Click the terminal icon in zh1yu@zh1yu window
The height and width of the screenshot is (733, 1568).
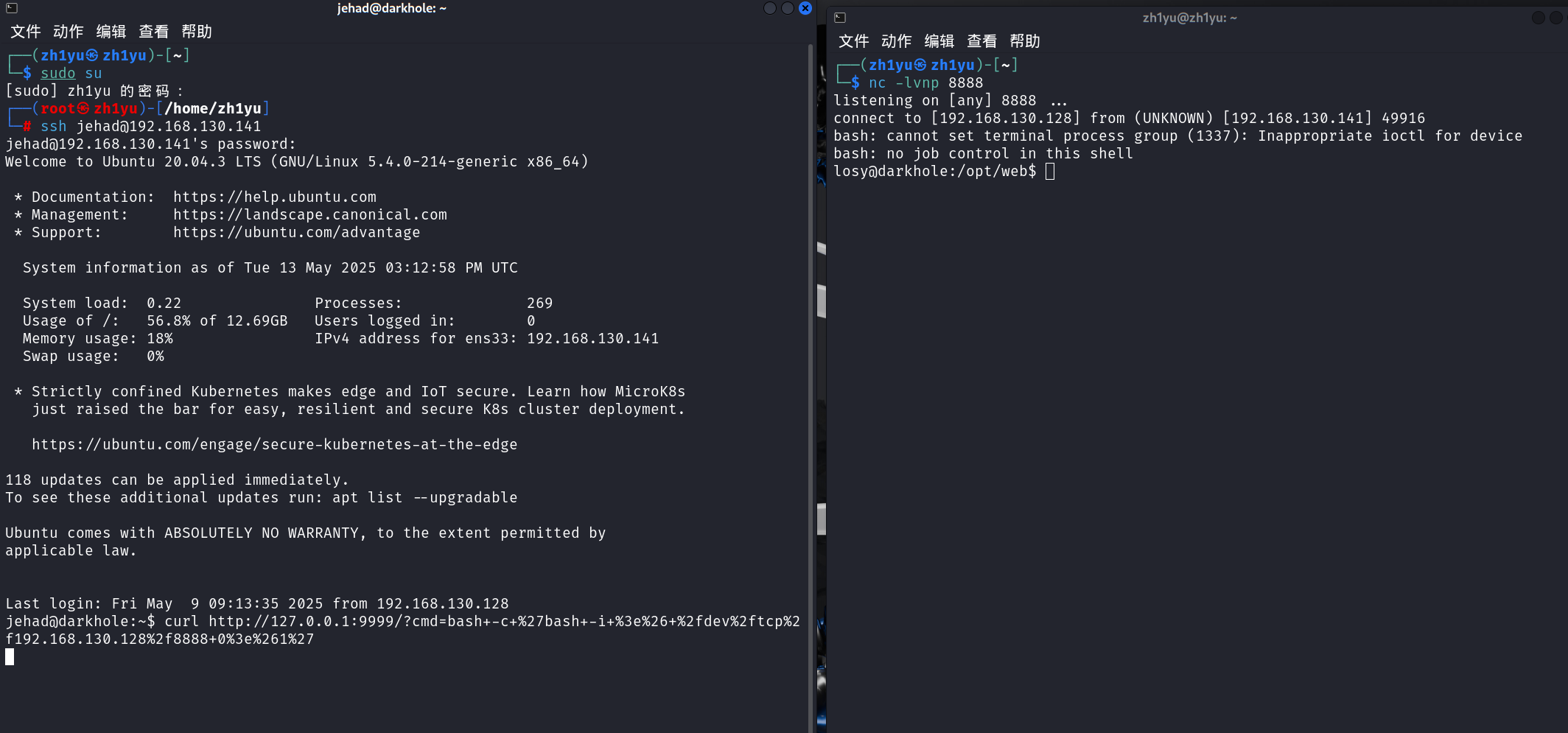coord(840,18)
